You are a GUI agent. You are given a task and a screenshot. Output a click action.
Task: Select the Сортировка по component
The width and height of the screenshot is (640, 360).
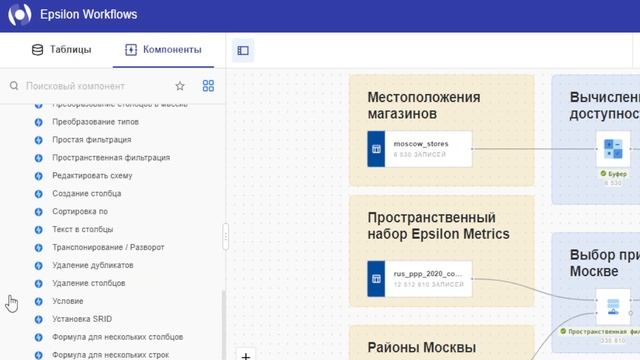pyautogui.click(x=80, y=211)
